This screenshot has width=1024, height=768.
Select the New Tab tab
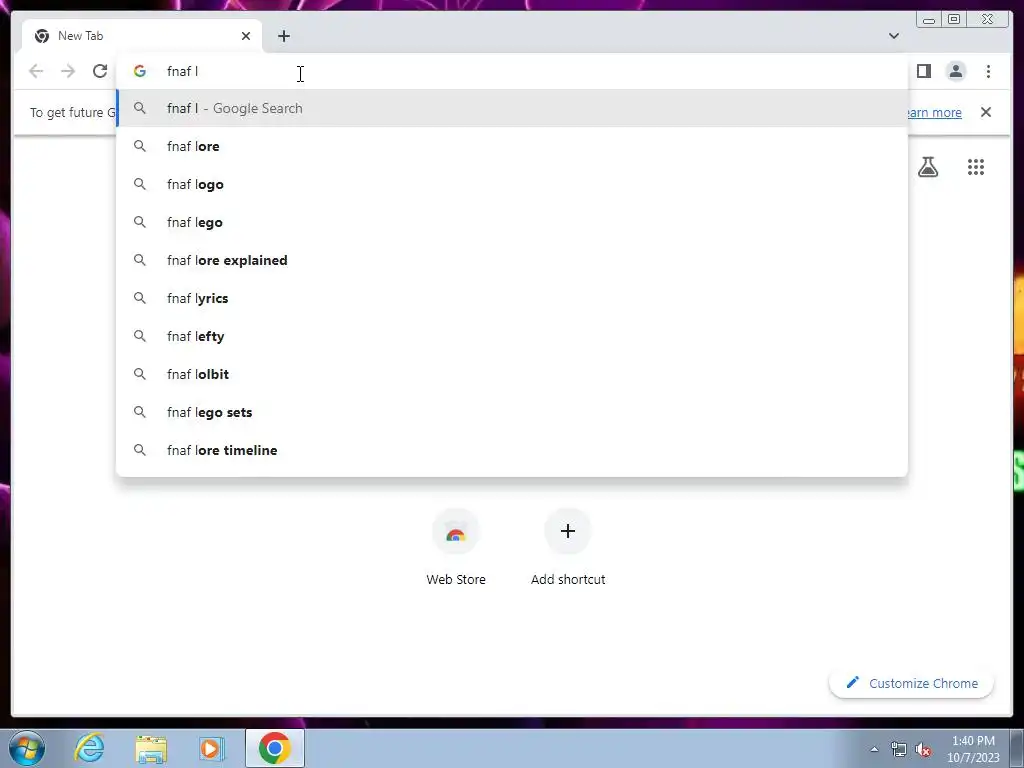(x=142, y=36)
